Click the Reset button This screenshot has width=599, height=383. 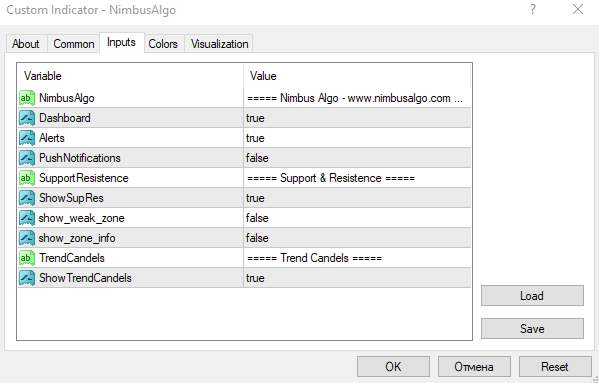click(x=555, y=367)
